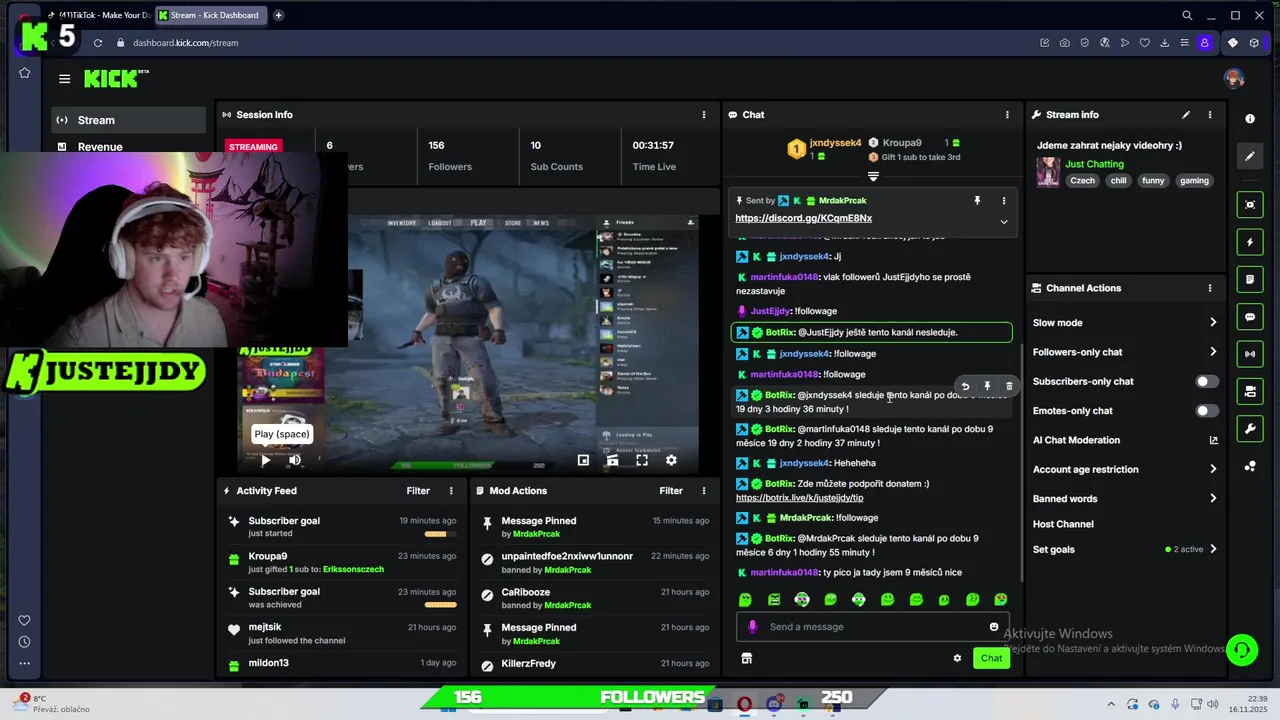This screenshot has width=1280, height=720.
Task: Open Session Info three-dot menu
Action: click(704, 115)
